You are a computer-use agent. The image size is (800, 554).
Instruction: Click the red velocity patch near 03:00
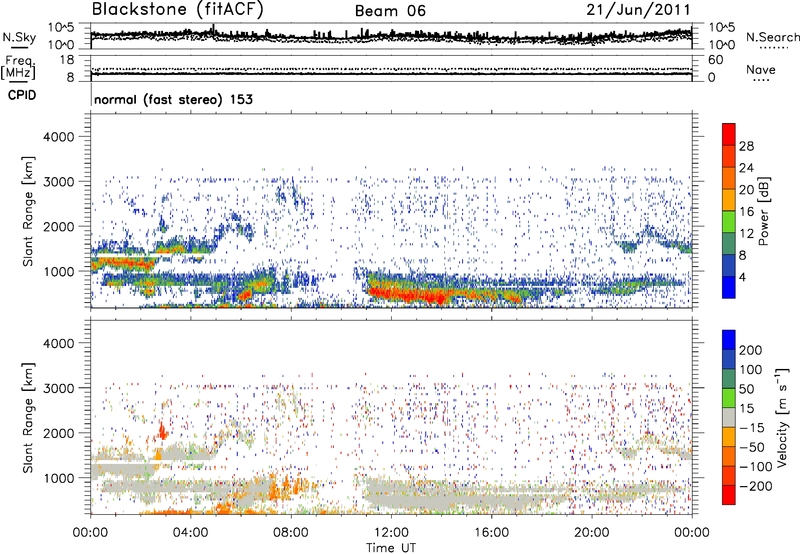pyautogui.click(x=162, y=431)
